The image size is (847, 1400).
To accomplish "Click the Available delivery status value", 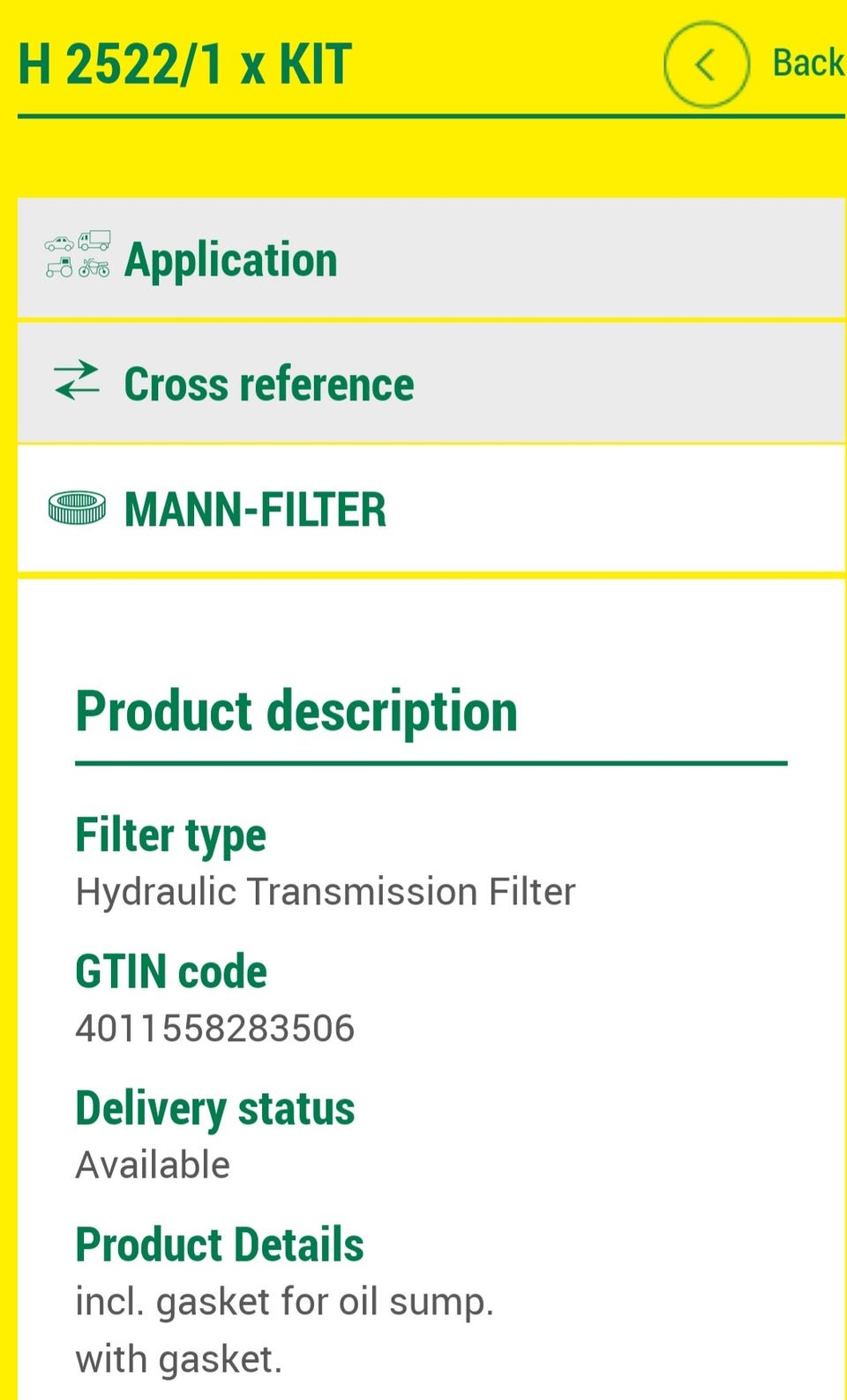I will tap(153, 1165).
